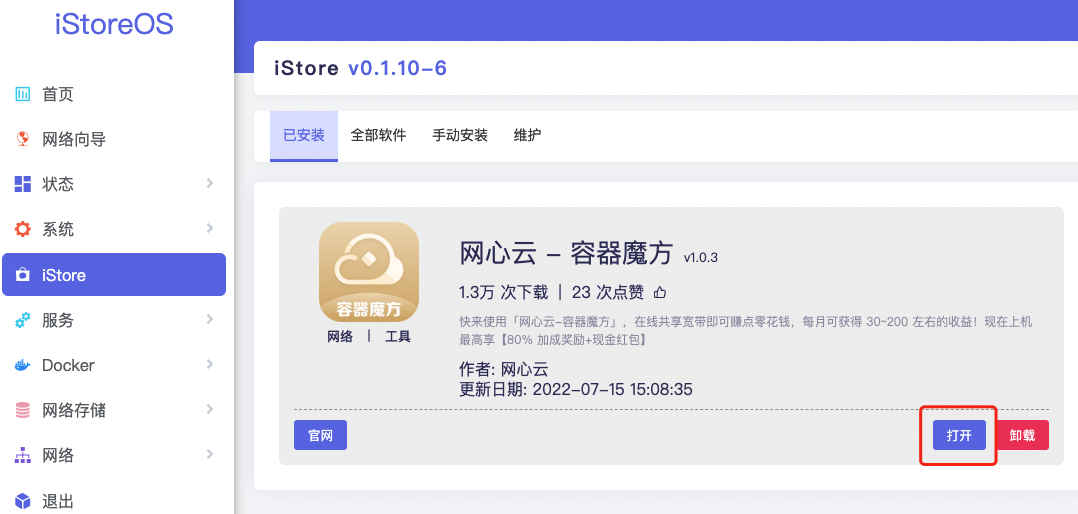The image size is (1078, 514).
Task: Expand the 服务 menu chevron
Action: pos(210,320)
